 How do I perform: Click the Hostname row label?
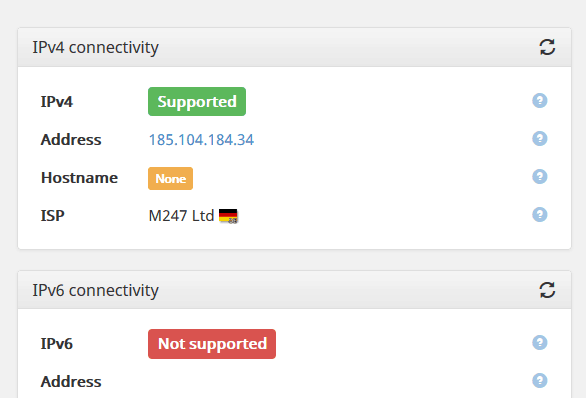click(x=79, y=178)
